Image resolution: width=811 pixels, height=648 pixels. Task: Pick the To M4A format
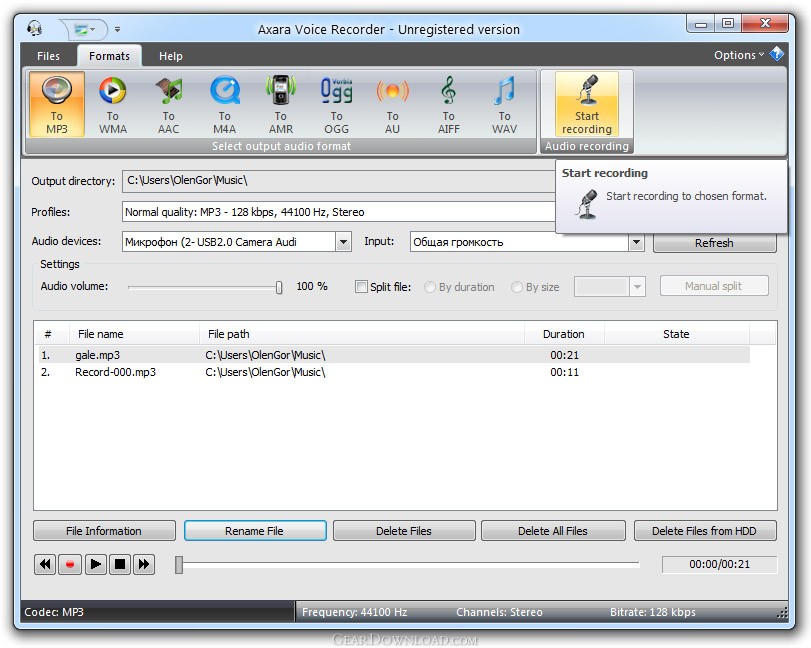[224, 104]
